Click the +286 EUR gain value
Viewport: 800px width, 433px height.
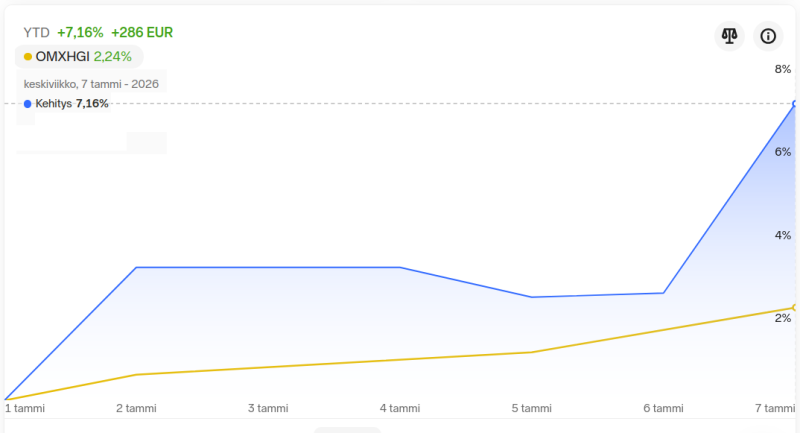(x=142, y=32)
